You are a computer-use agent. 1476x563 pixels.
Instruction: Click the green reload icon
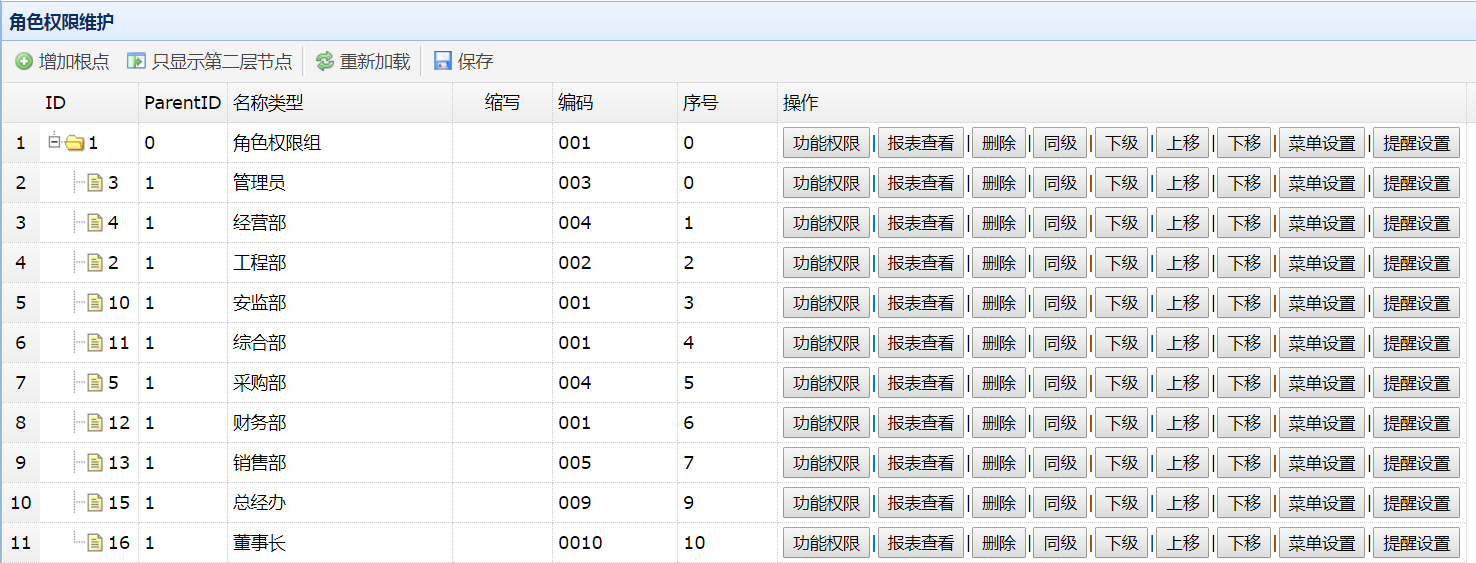[324, 62]
